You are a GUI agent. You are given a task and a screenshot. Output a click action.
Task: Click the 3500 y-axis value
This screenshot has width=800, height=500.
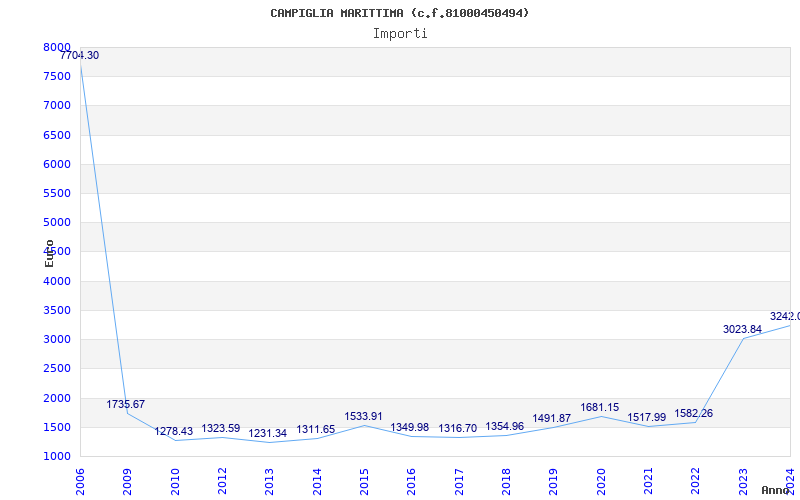[57, 310]
